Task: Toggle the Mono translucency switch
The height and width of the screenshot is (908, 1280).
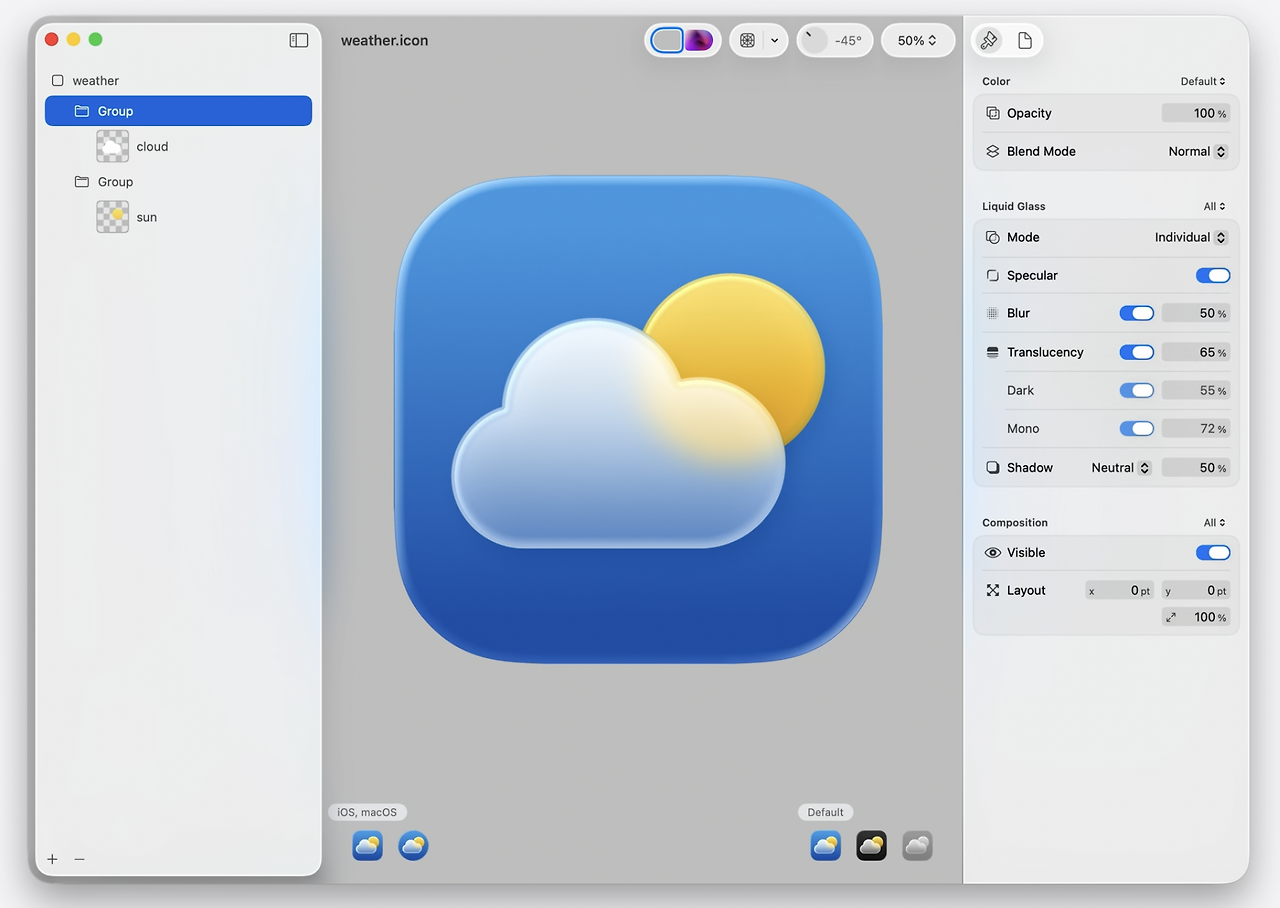Action: click(1137, 428)
